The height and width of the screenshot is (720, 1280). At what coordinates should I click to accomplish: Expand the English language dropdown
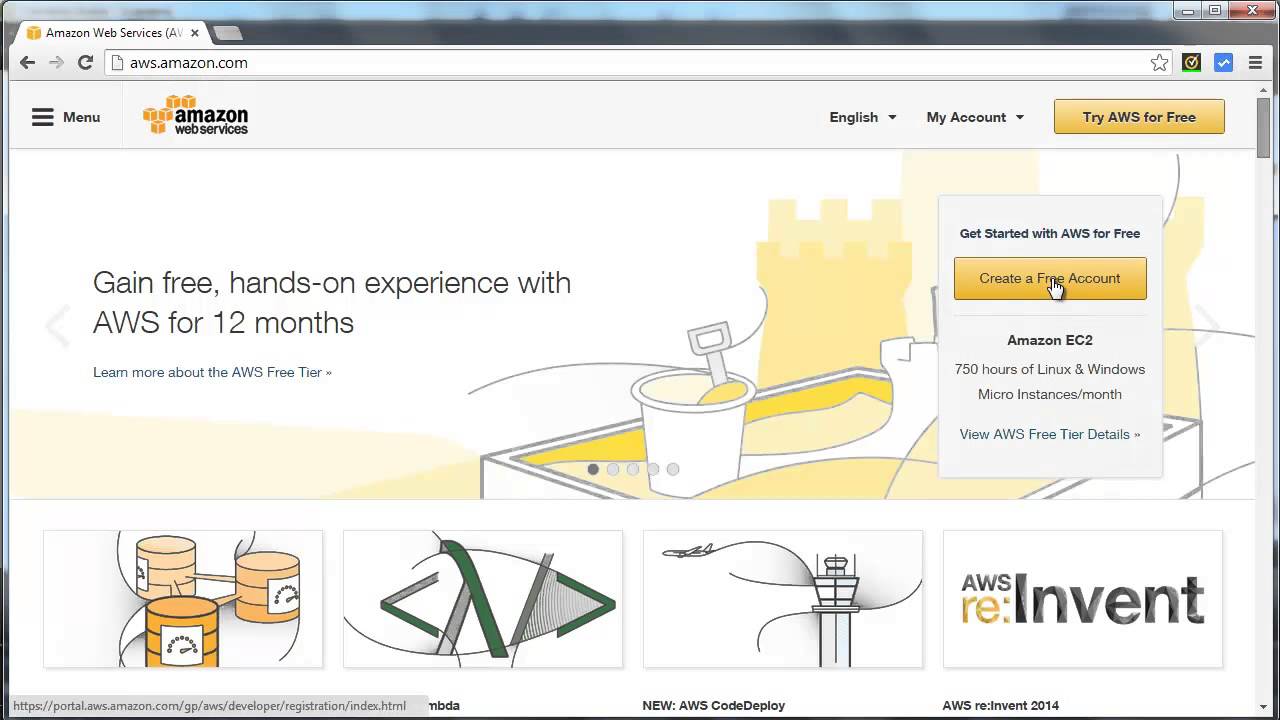coord(863,117)
